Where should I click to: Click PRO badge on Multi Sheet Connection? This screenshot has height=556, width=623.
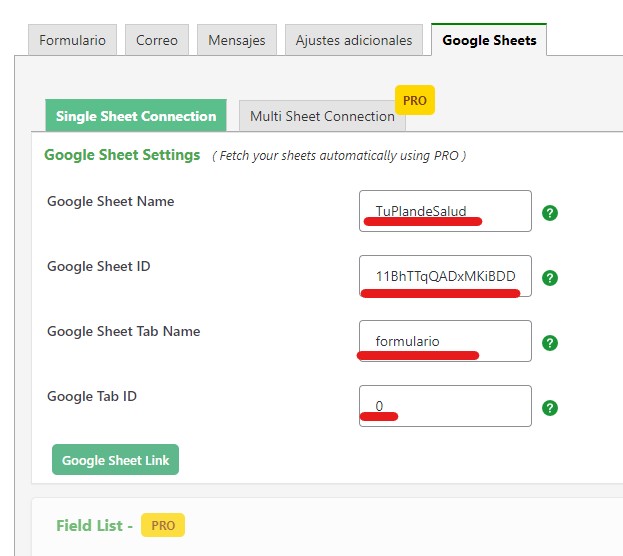click(x=415, y=100)
